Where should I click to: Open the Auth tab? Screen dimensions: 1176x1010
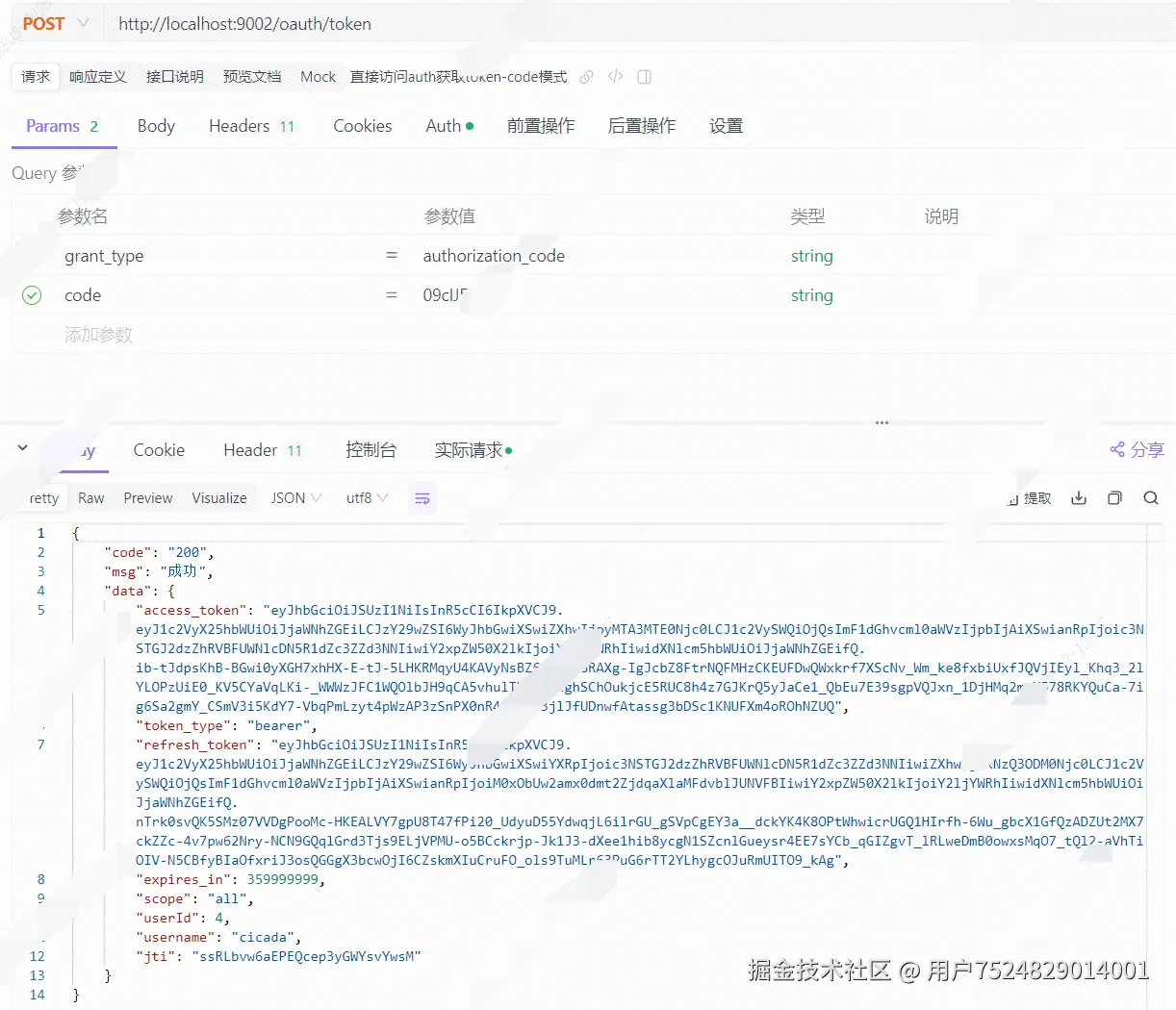[x=449, y=126]
